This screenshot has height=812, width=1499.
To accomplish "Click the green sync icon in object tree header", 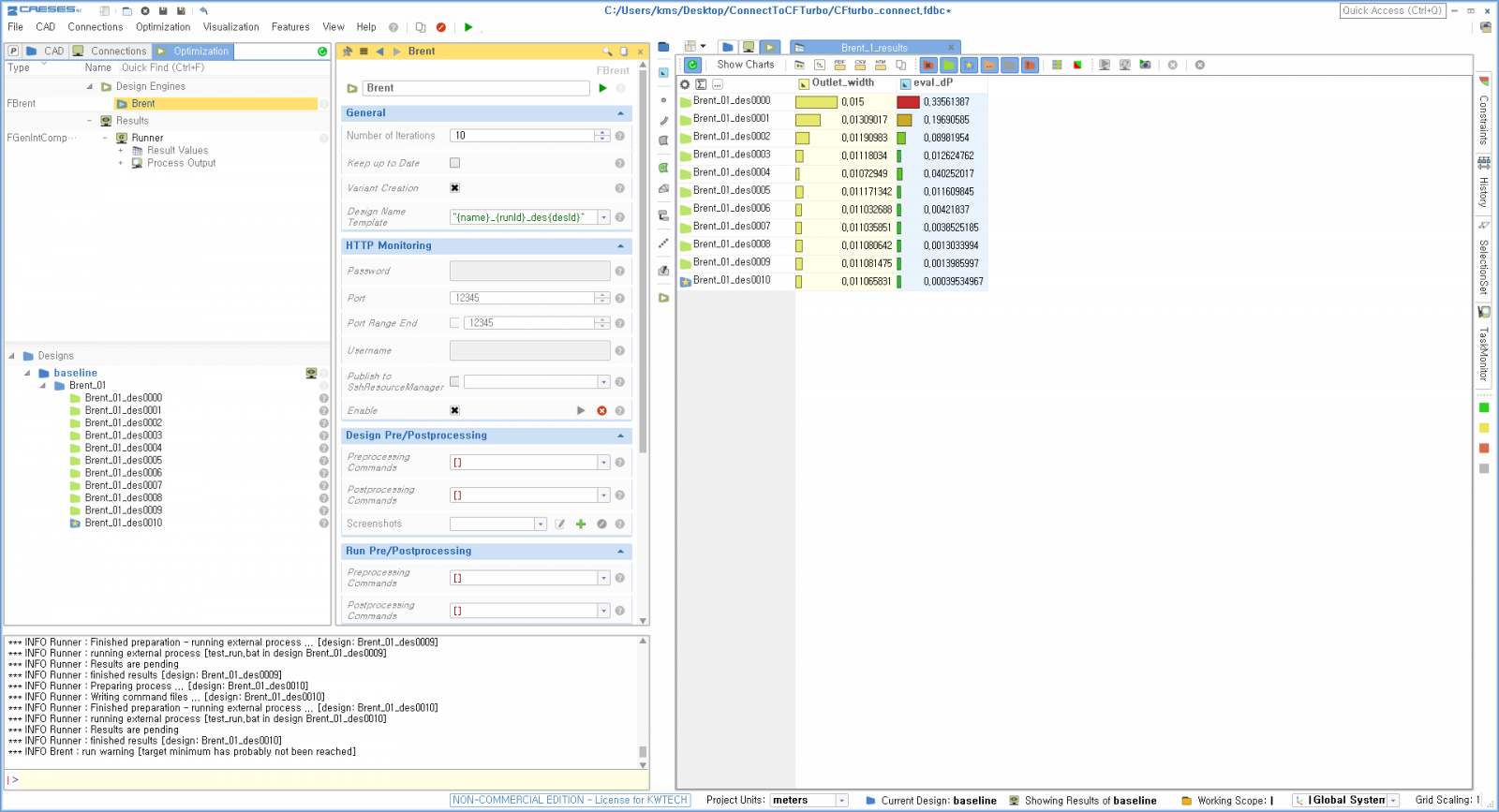I will pyautogui.click(x=322, y=52).
